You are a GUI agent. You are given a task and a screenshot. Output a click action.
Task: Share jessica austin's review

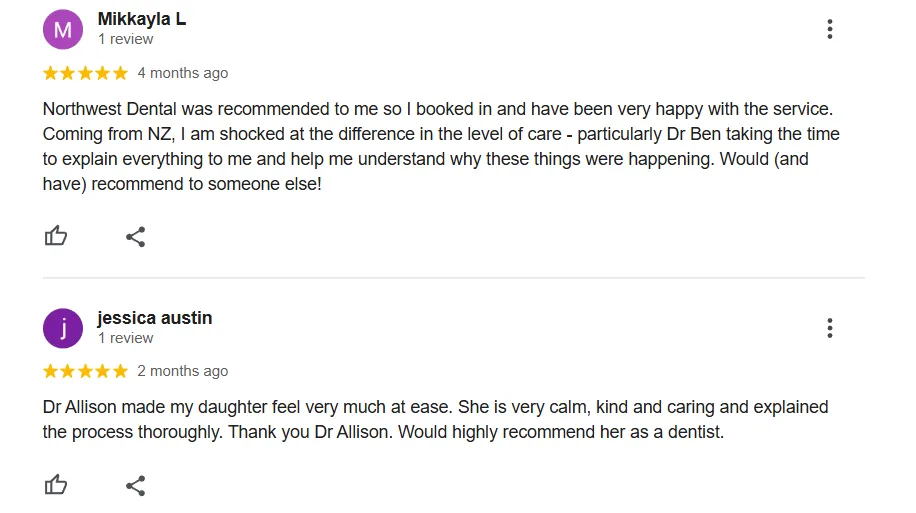[x=136, y=486]
